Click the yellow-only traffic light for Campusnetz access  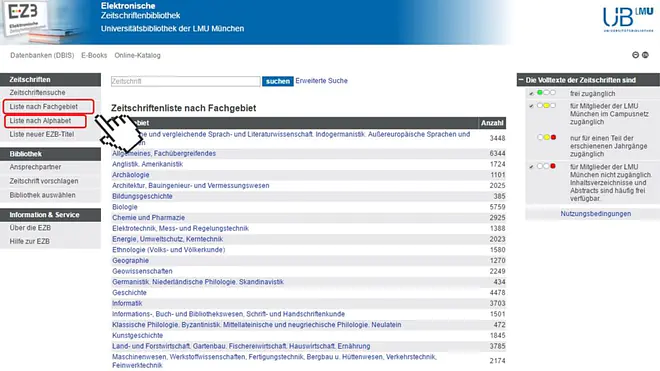[x=546, y=106]
